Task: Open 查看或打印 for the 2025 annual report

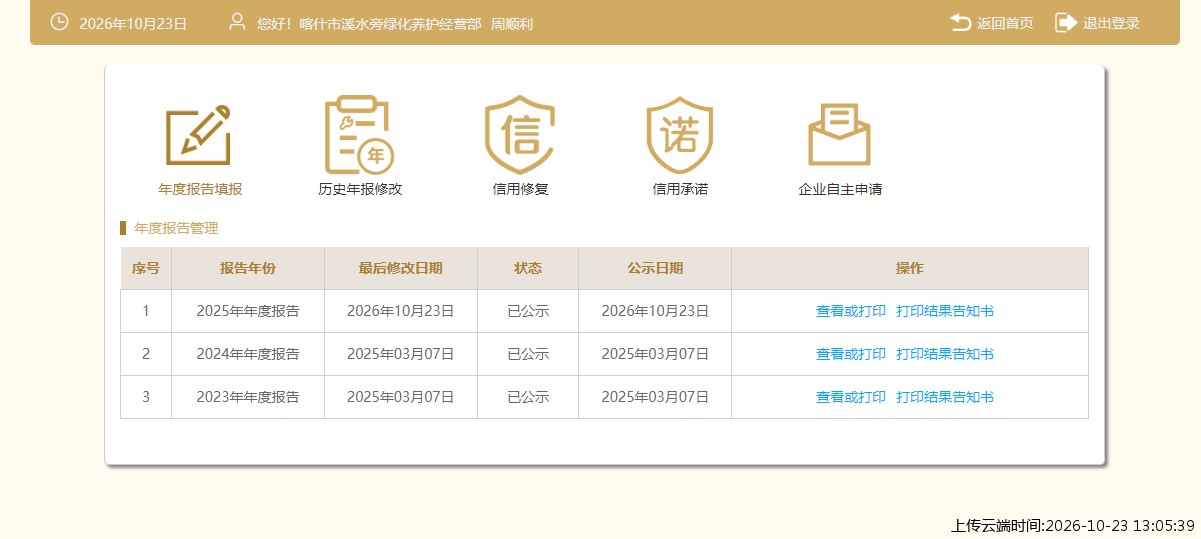Action: click(851, 311)
